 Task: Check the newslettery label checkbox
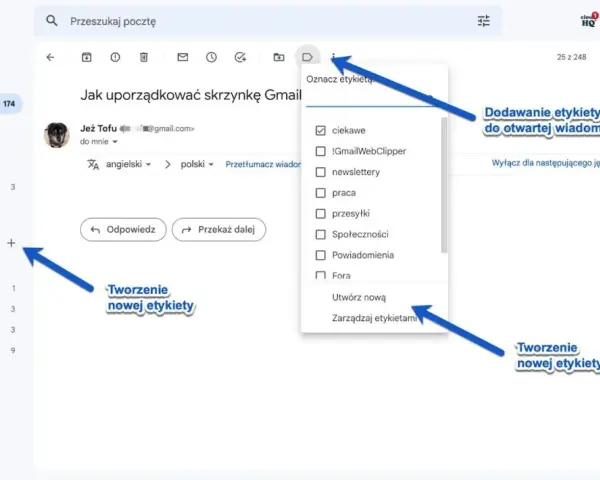pos(321,172)
